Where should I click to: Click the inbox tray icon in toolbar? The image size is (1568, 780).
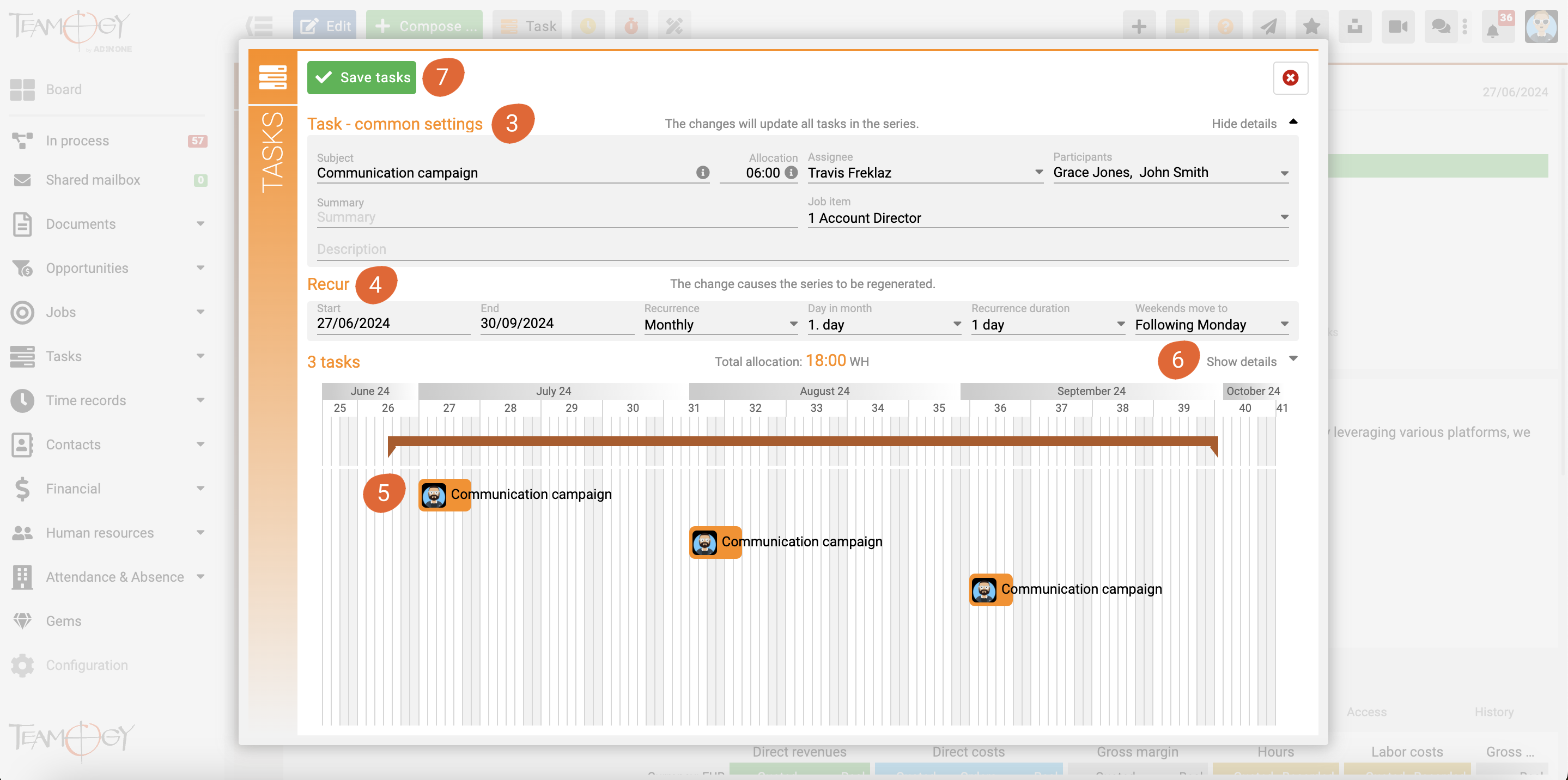[1355, 26]
